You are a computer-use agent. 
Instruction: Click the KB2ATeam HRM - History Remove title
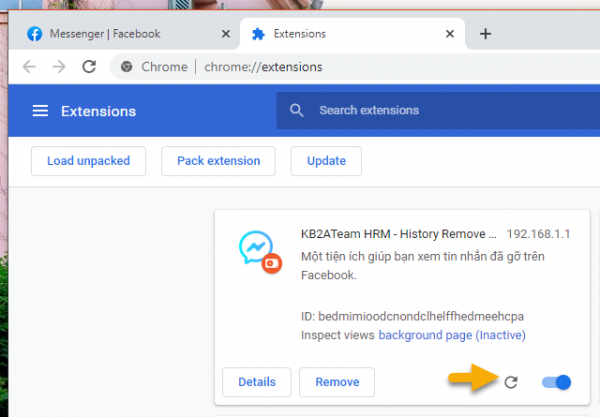[398, 234]
